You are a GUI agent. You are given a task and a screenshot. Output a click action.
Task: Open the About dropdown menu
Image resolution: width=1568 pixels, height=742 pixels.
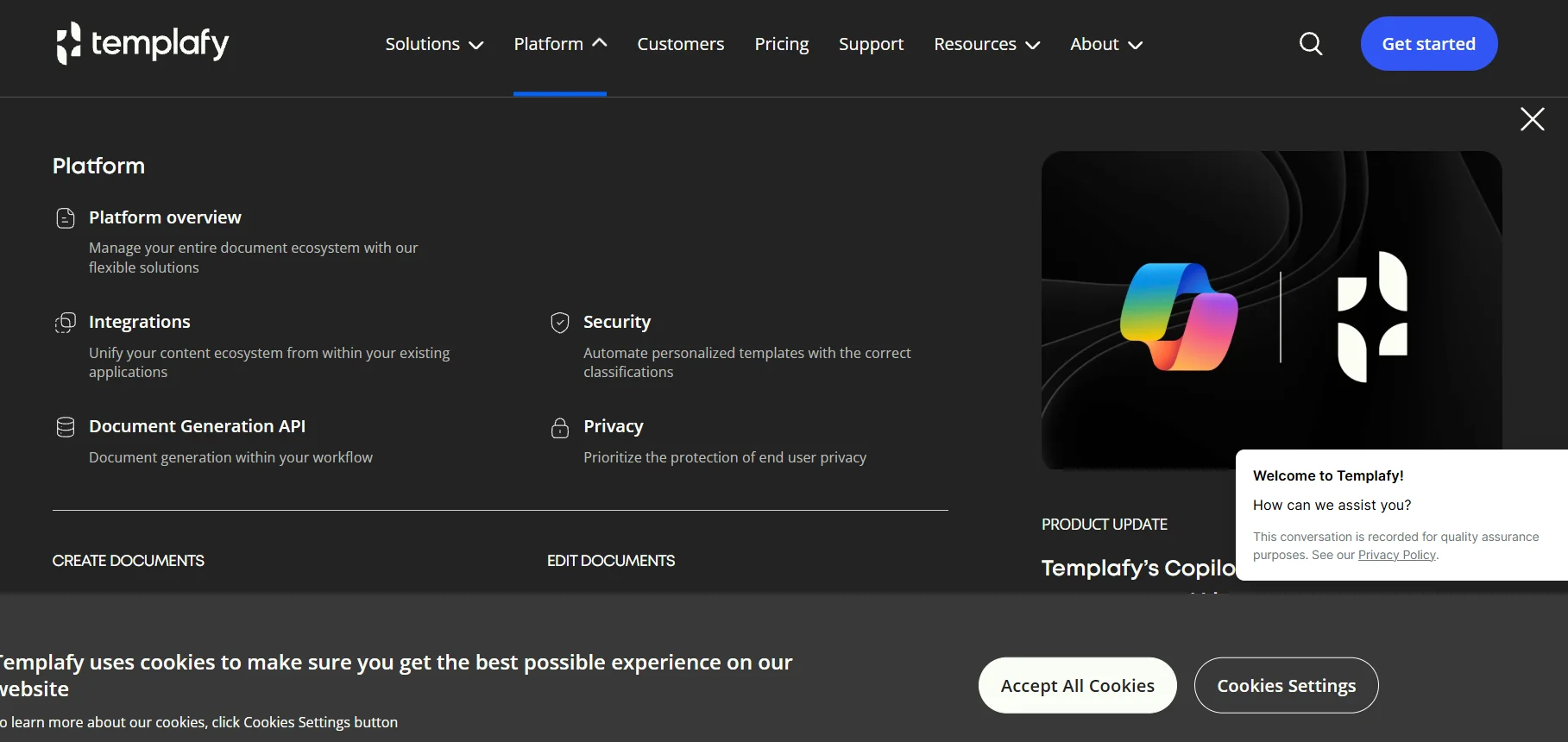[x=1105, y=44]
